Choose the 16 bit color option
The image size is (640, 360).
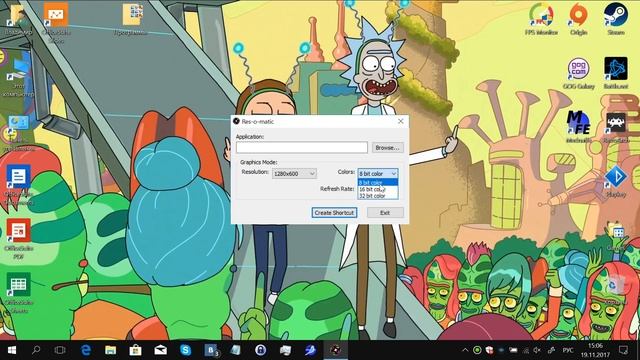378,189
